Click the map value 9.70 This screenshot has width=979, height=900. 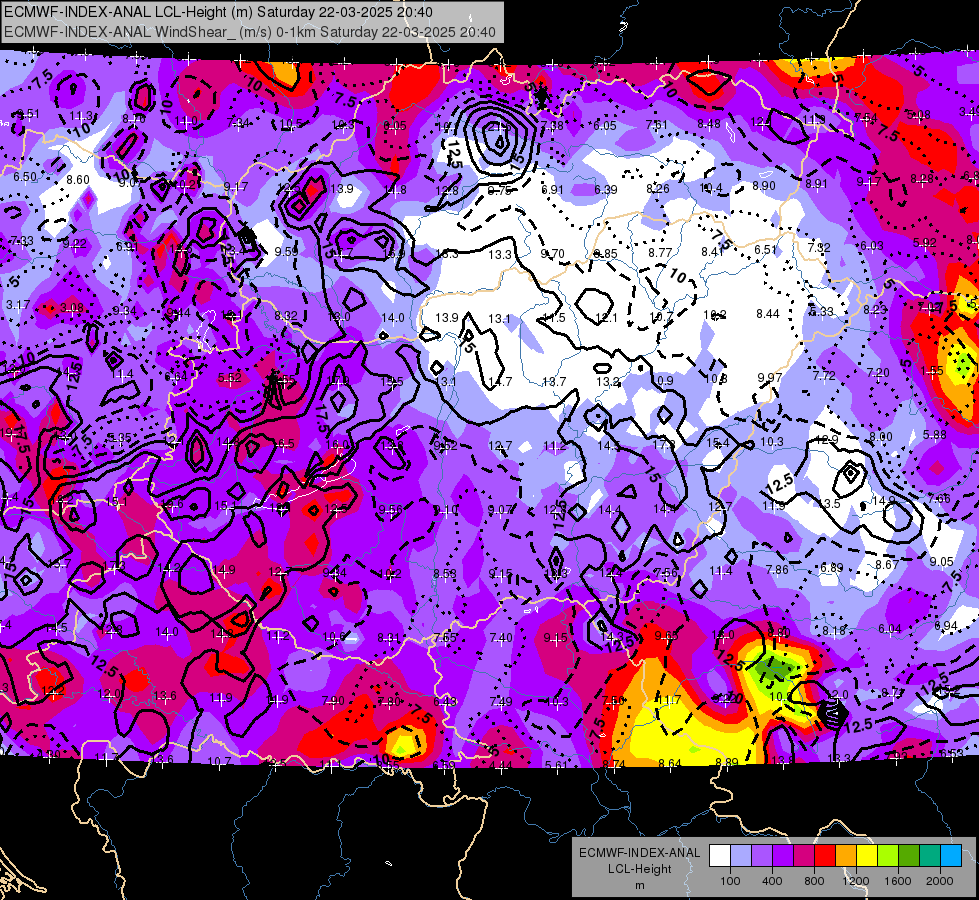click(x=553, y=254)
